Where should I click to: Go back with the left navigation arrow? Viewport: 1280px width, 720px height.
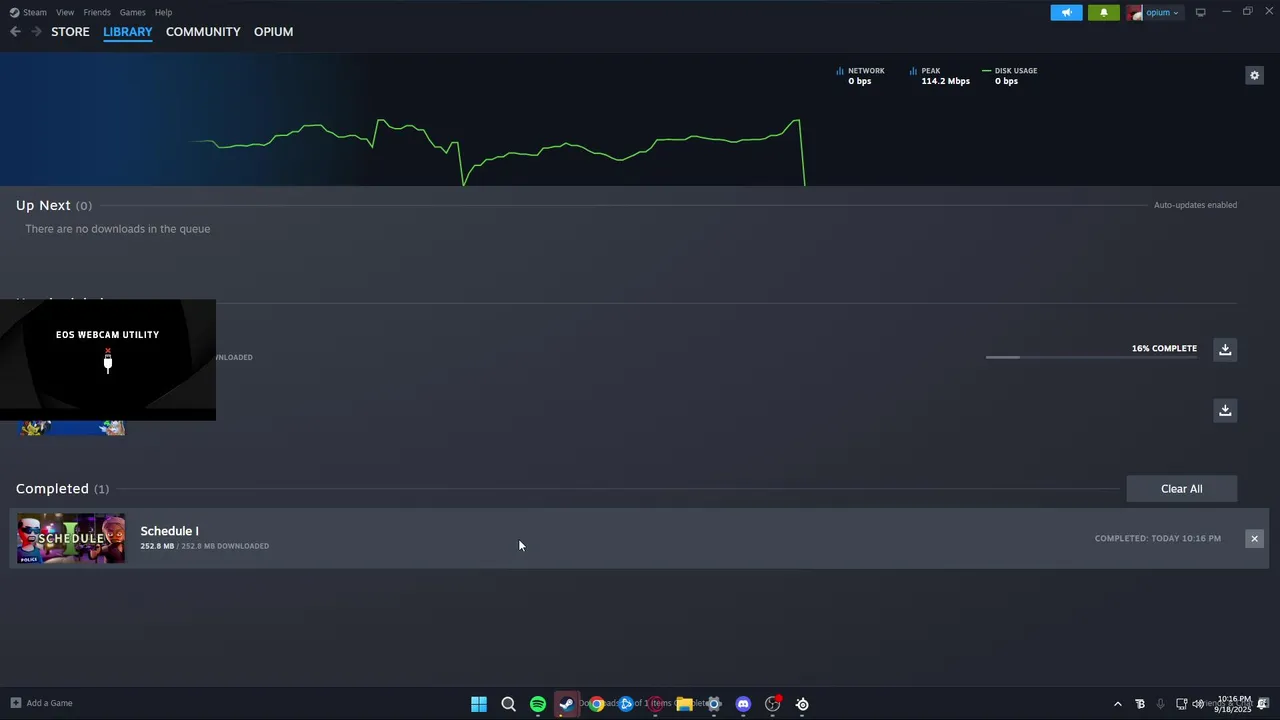[15, 32]
